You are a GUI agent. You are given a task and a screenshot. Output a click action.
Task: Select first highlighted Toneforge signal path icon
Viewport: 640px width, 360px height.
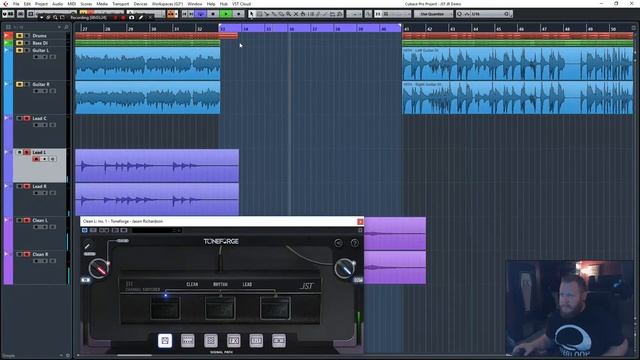coord(165,340)
